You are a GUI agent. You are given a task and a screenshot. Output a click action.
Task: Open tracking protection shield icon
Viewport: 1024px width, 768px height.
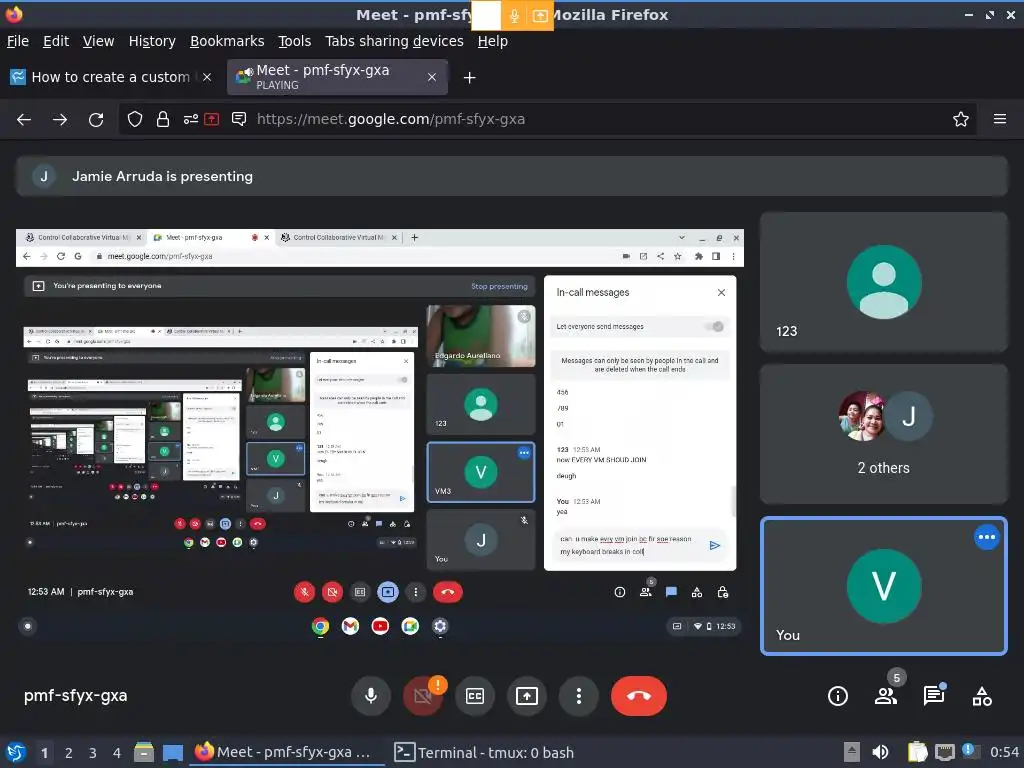click(135, 120)
